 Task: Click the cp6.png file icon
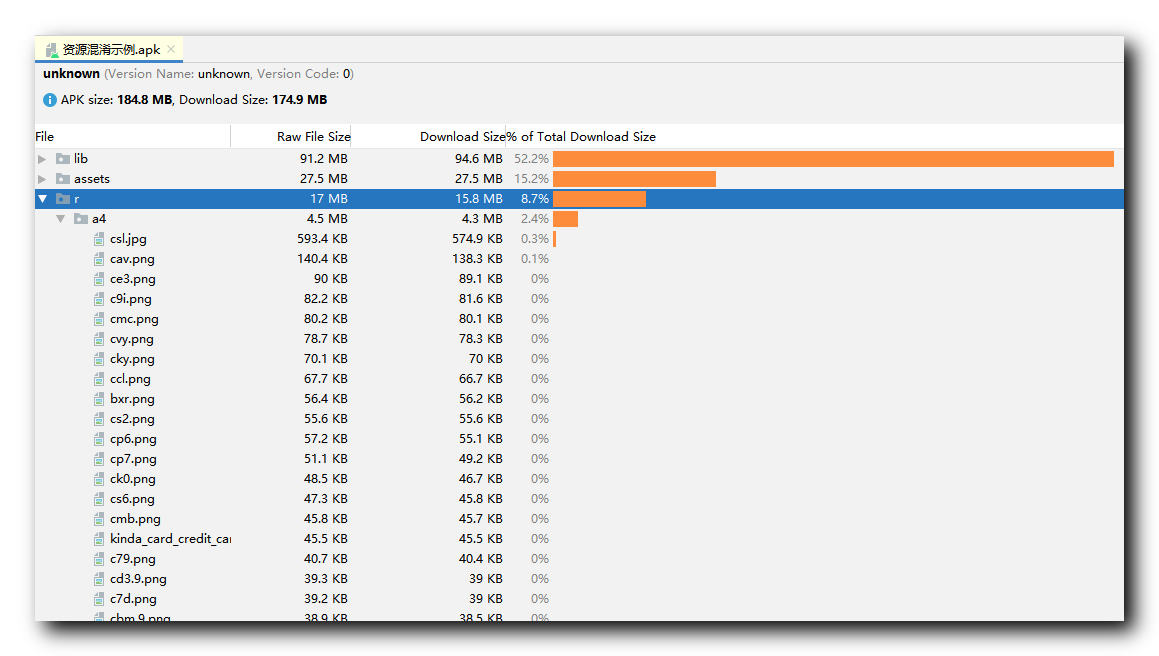click(99, 439)
